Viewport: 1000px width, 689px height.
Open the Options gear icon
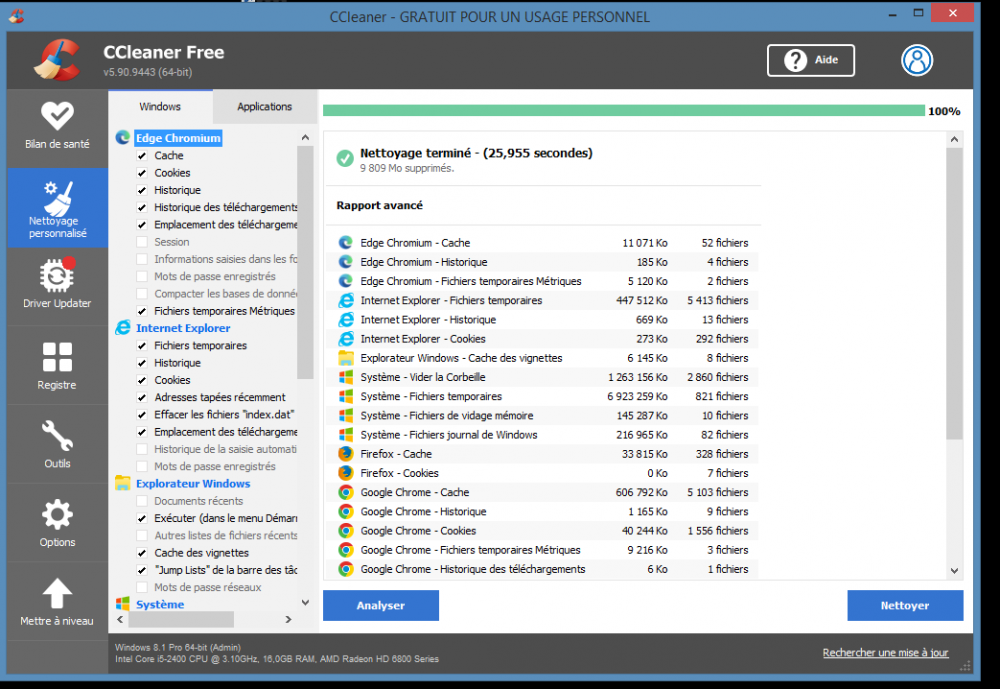click(57, 514)
